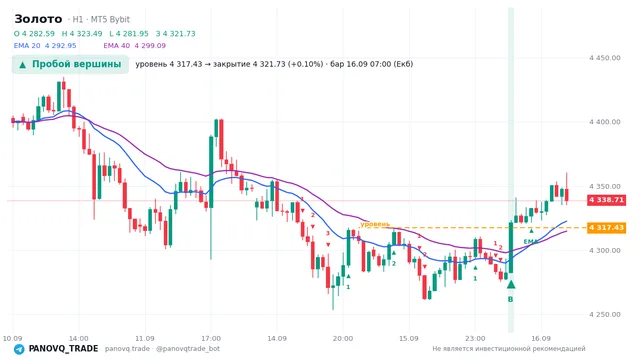
Task: Click the 10.09 date on the time axis
Action: (12, 338)
